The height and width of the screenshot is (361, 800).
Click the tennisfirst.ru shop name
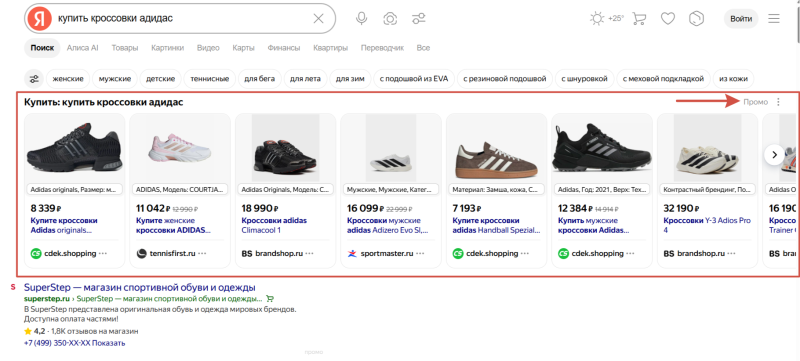pos(172,253)
